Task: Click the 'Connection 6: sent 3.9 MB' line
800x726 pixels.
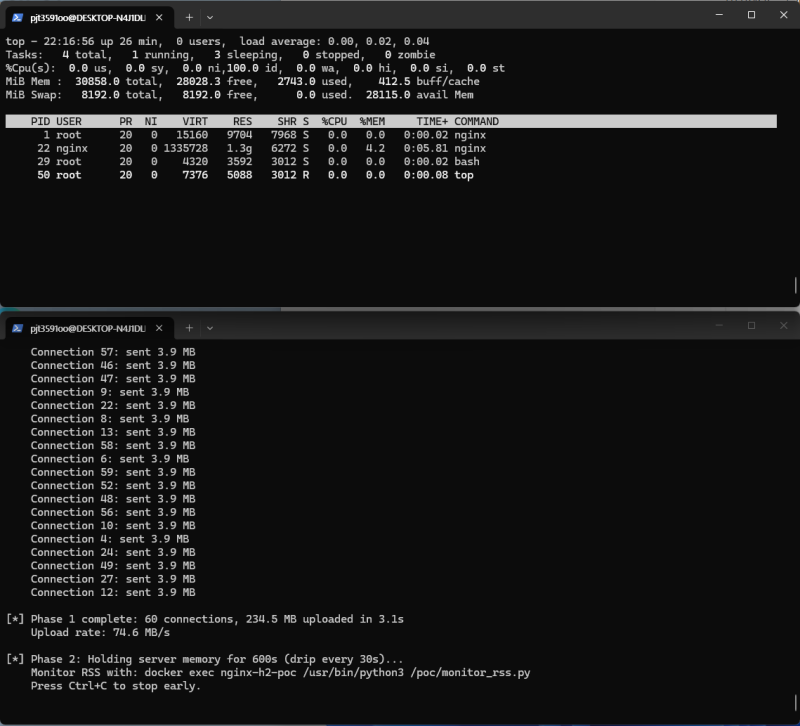Action: coord(110,459)
